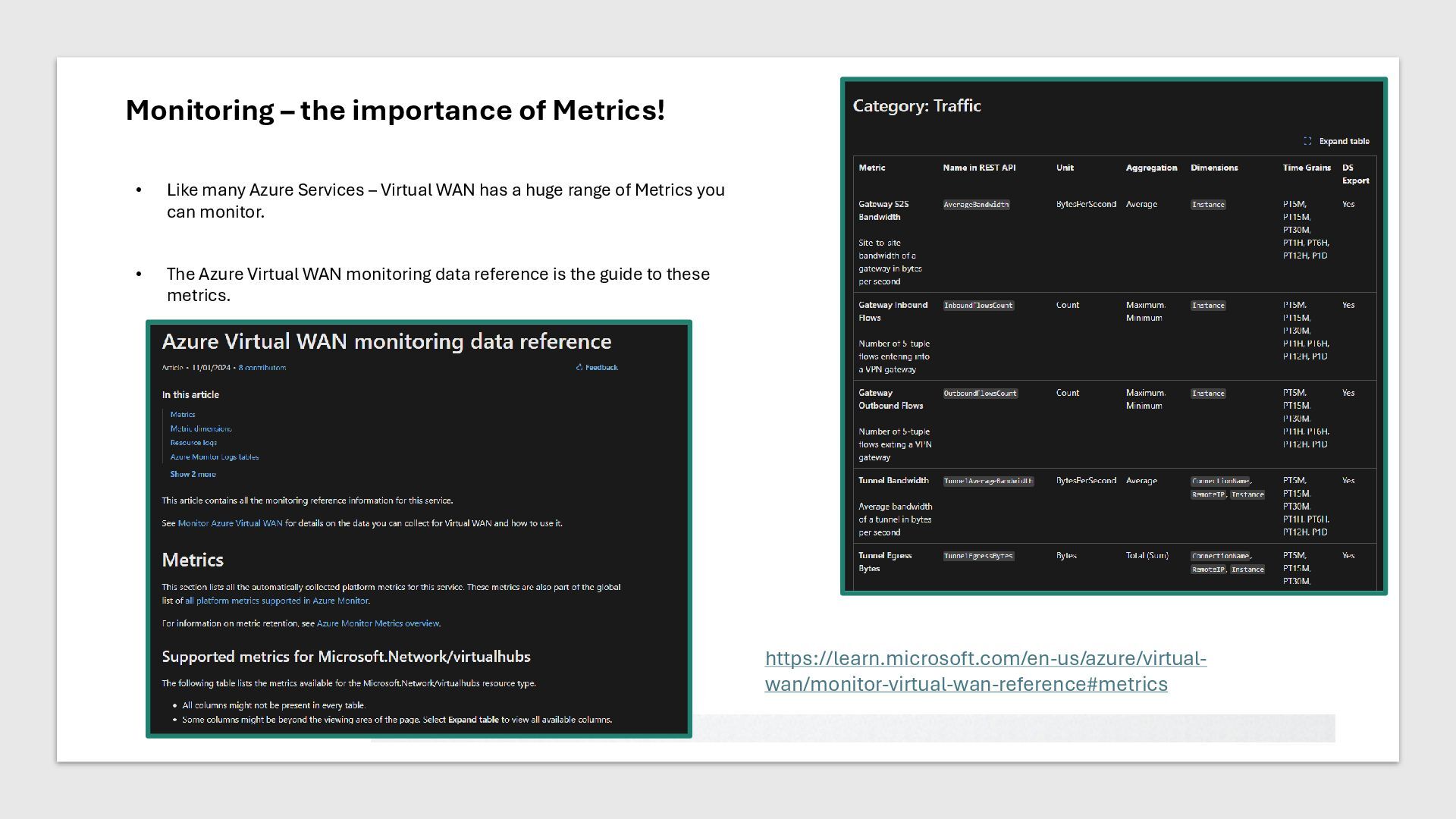
Task: Jump to Metrics in the article list
Action: click(183, 415)
